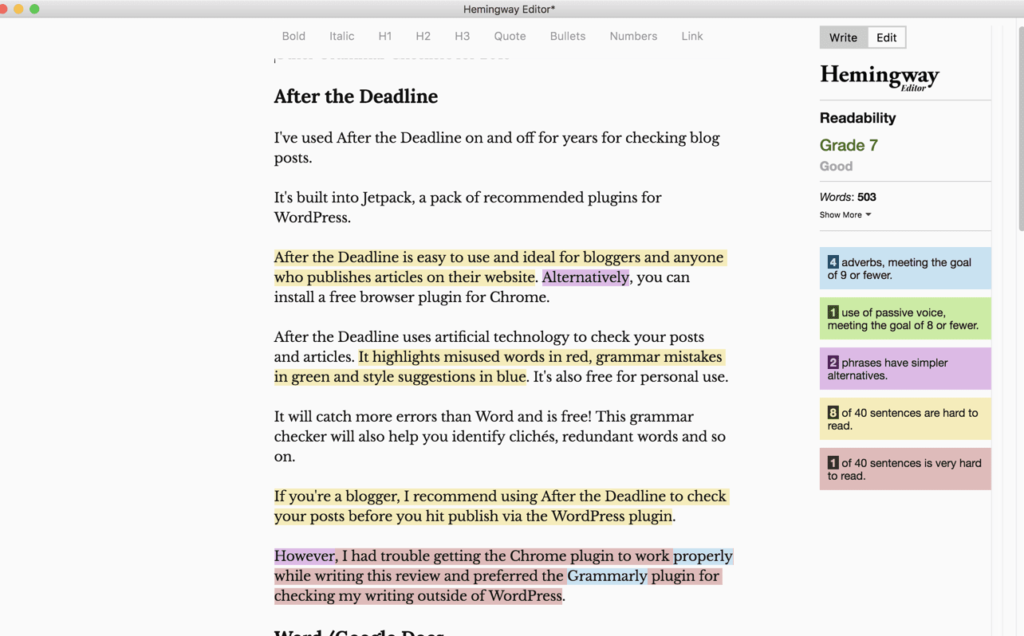This screenshot has width=1024, height=636.
Task: Toggle Bold formatting in the toolbar
Action: tap(293, 36)
